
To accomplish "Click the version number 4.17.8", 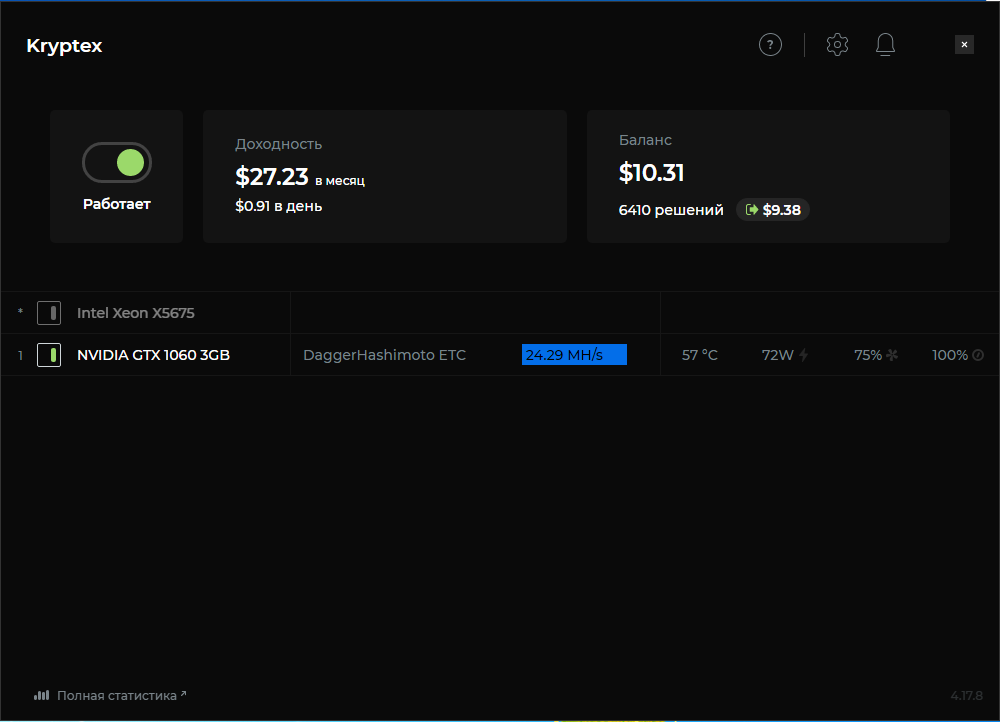I will pos(966,695).
